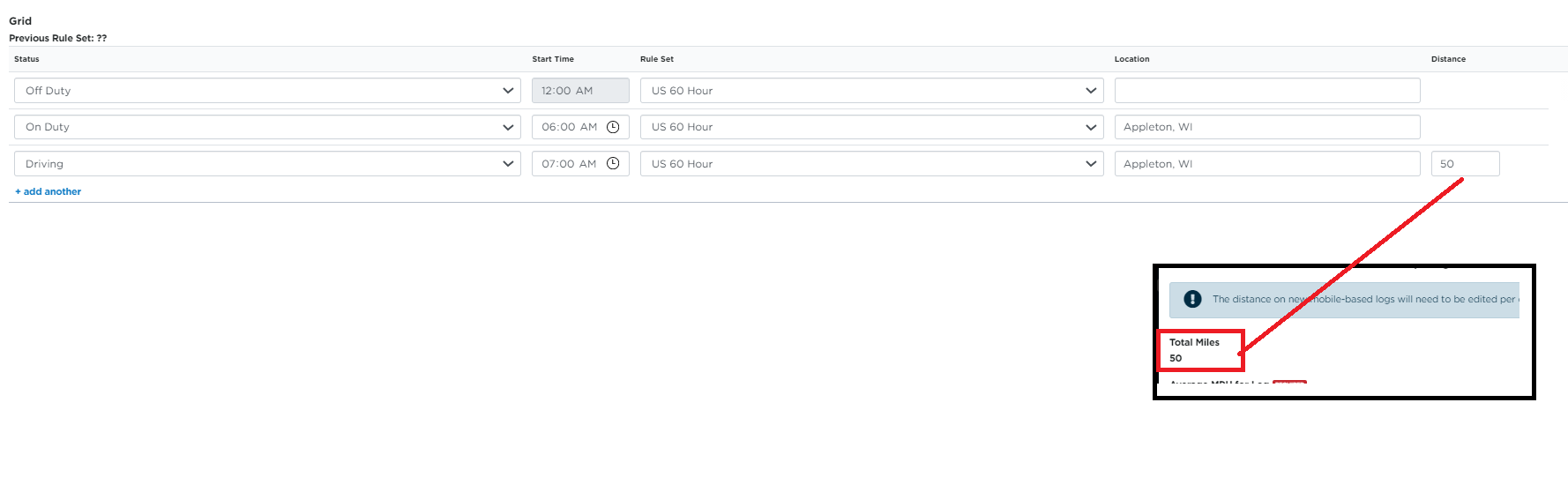Click the Appleton, WI location in Driving row
Screen dimensions: 1568x492
pyautogui.click(x=1267, y=164)
